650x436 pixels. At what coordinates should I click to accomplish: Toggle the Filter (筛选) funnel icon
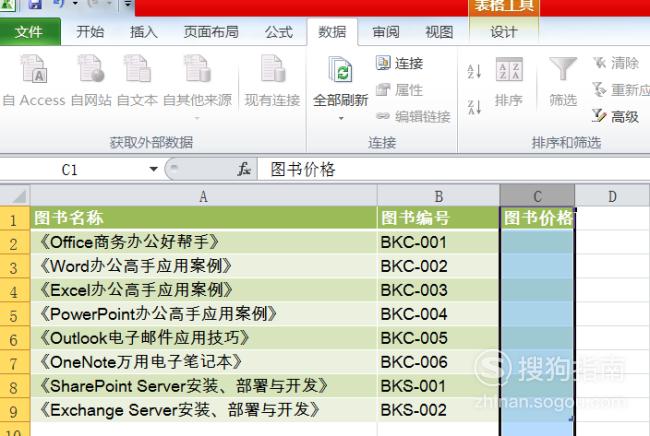click(x=563, y=68)
